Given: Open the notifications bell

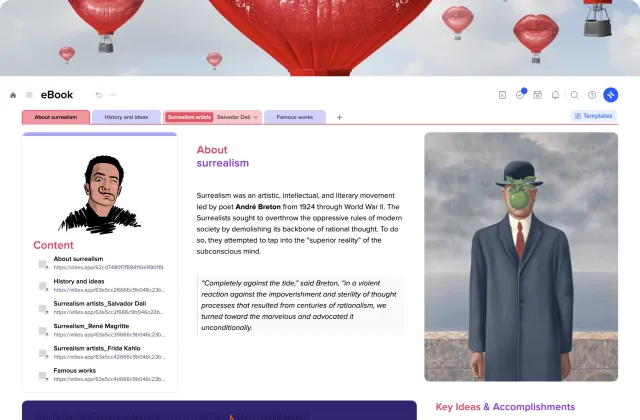Looking at the screenshot, I should point(556,95).
